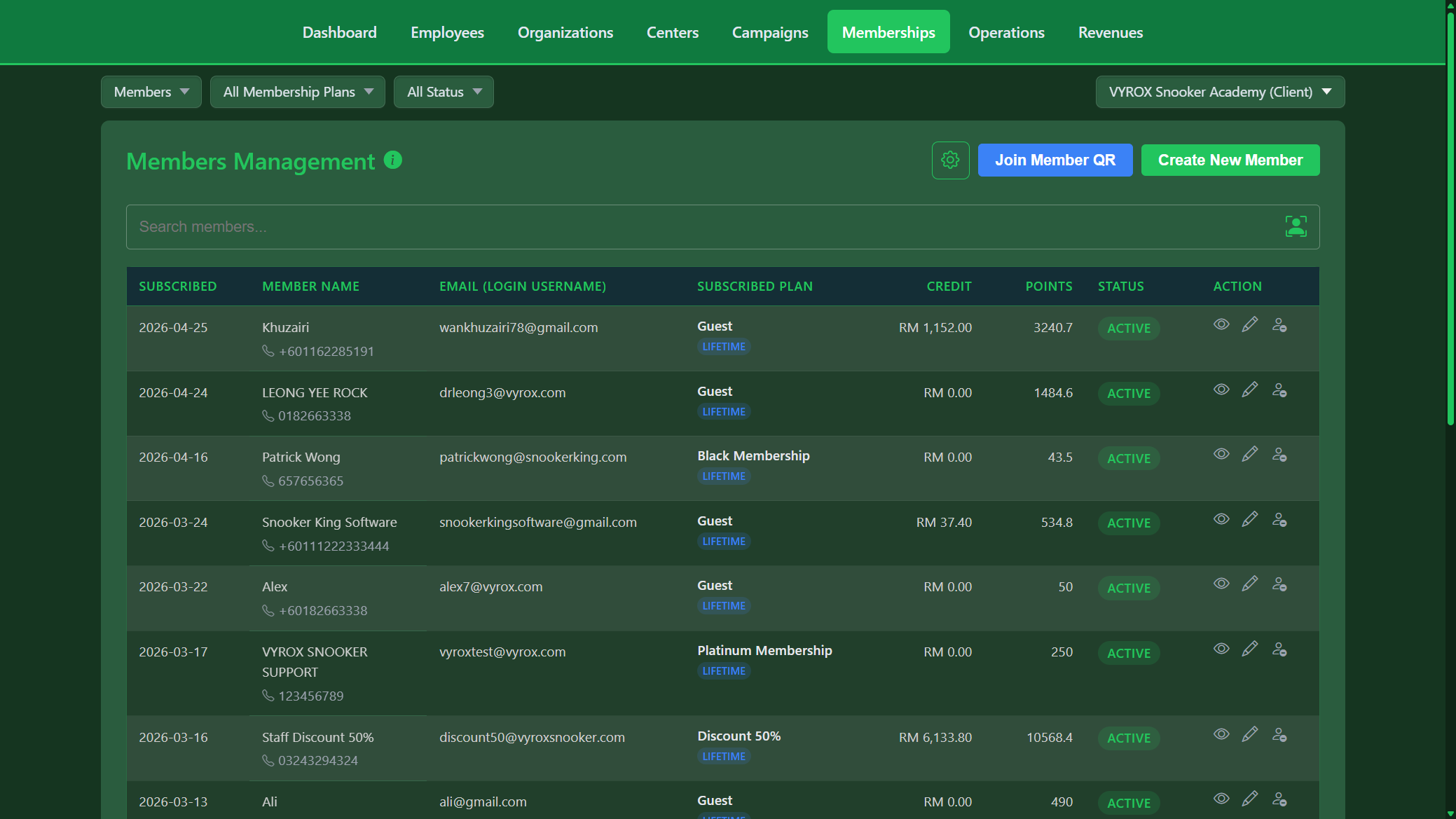Click the ACTIVE status badge for Khuzairi

(1129, 329)
